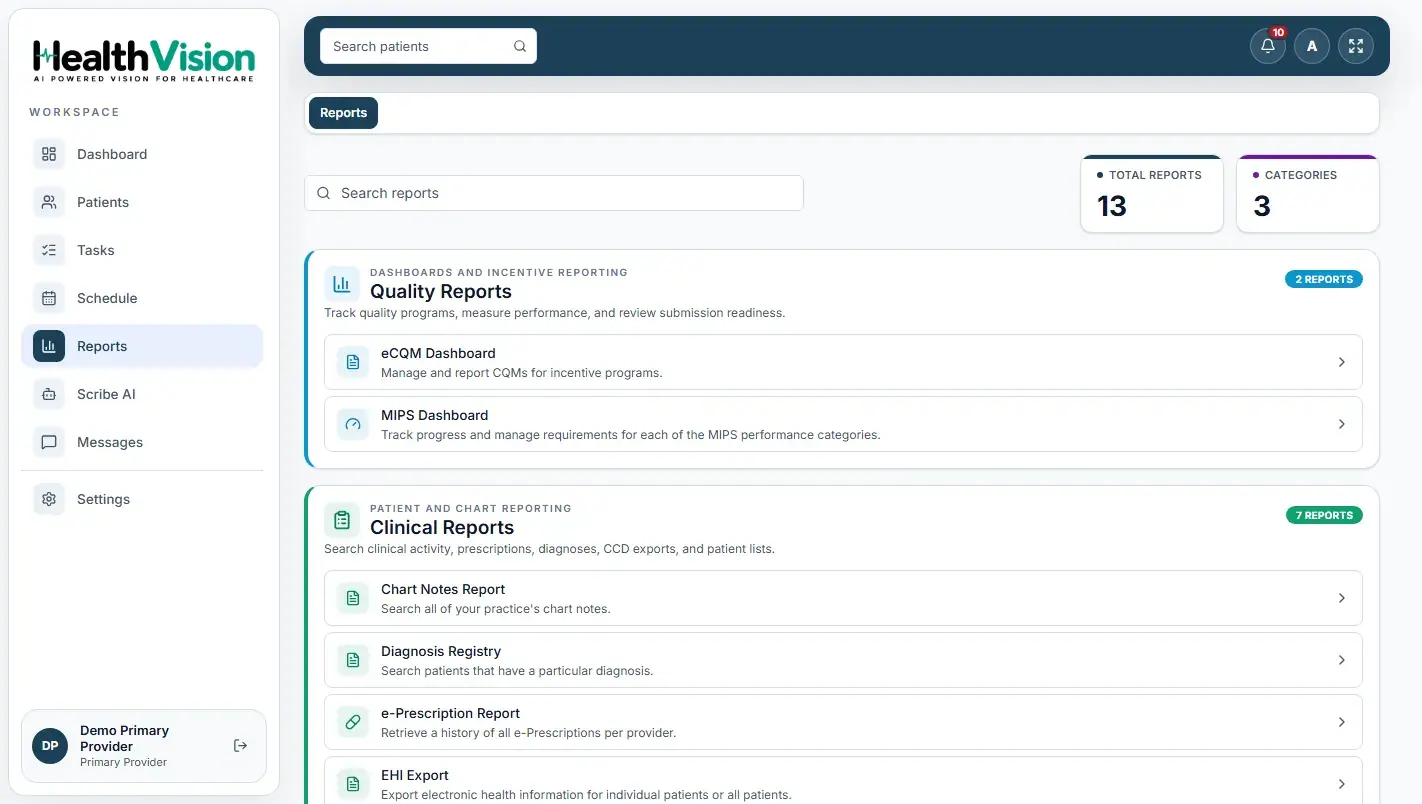
Task: Click the Schedule calendar icon
Action: (49, 298)
